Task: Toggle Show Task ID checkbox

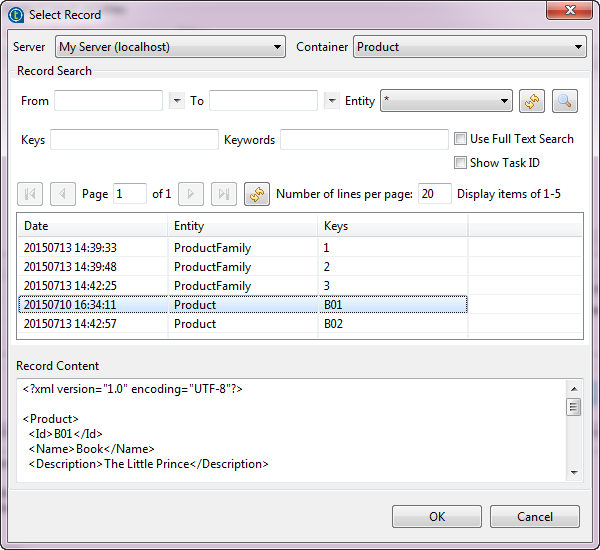Action: [460, 163]
